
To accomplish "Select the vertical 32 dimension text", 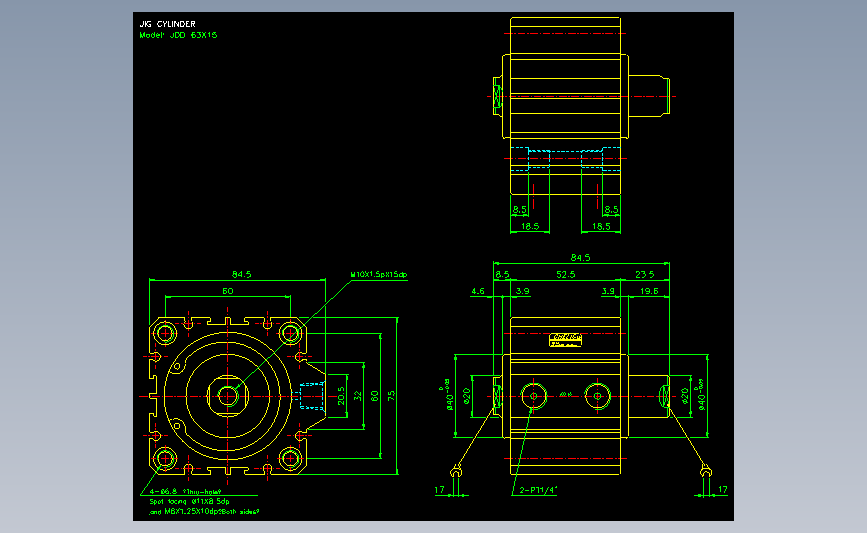I will (358, 396).
